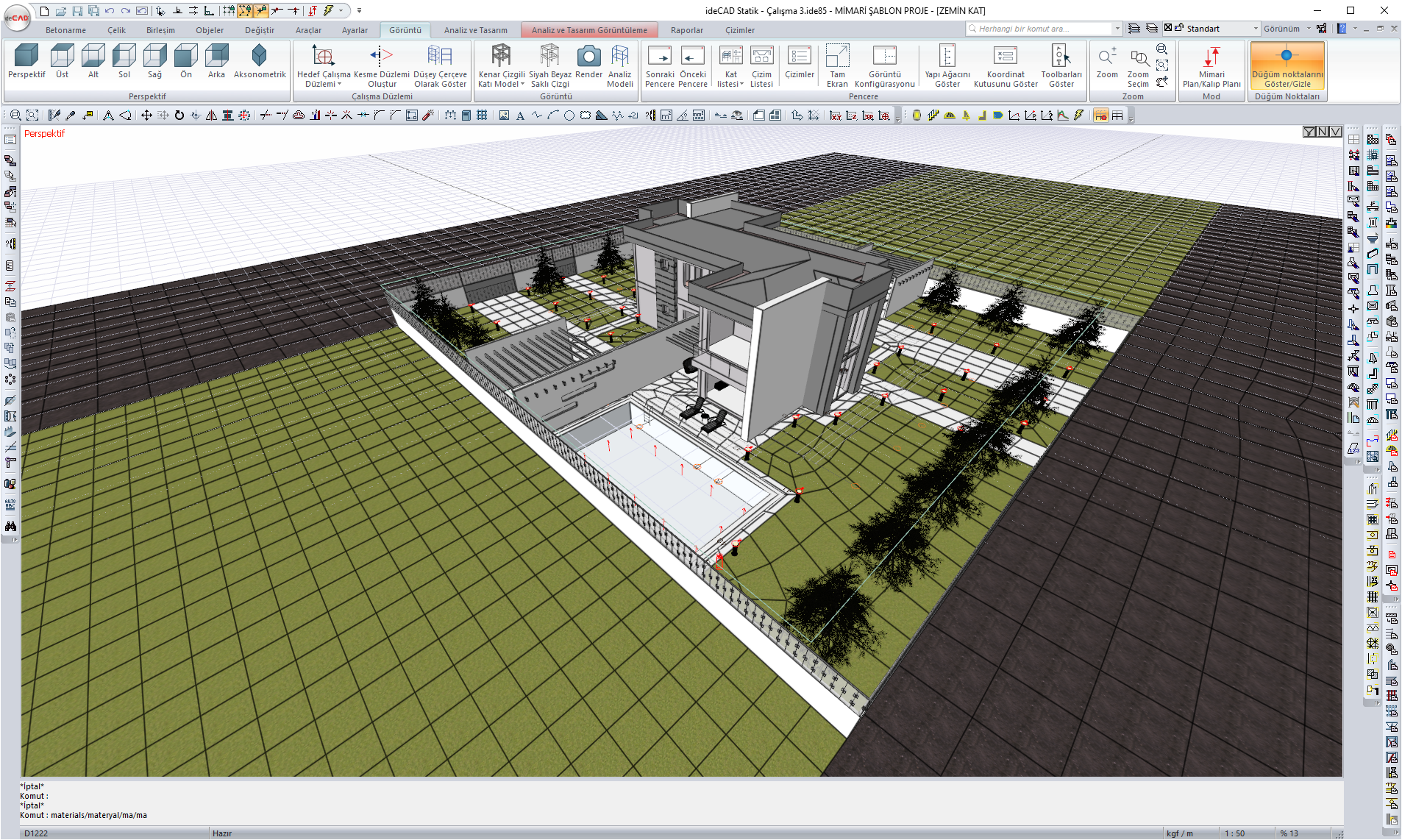Click the Zoom Seçim tool
1402x840 pixels.
click(x=1138, y=65)
